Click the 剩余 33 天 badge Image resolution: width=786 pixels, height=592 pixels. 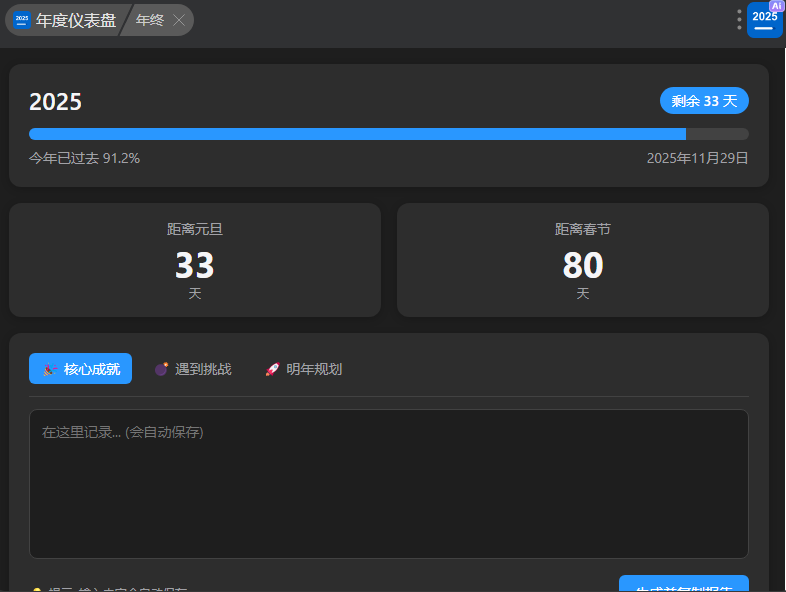704,101
